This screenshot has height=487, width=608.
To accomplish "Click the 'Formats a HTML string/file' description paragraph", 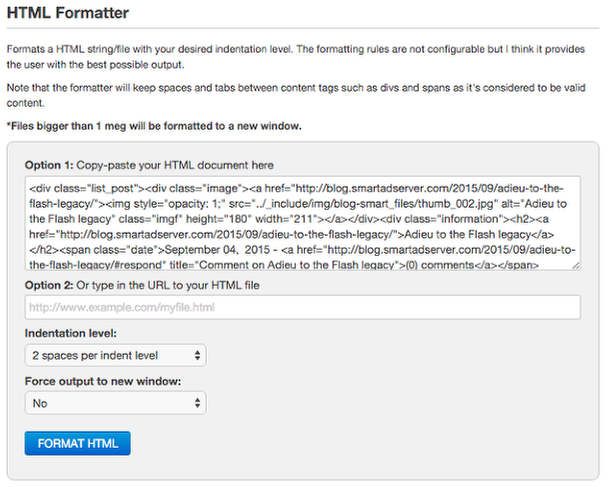I will (300, 56).
